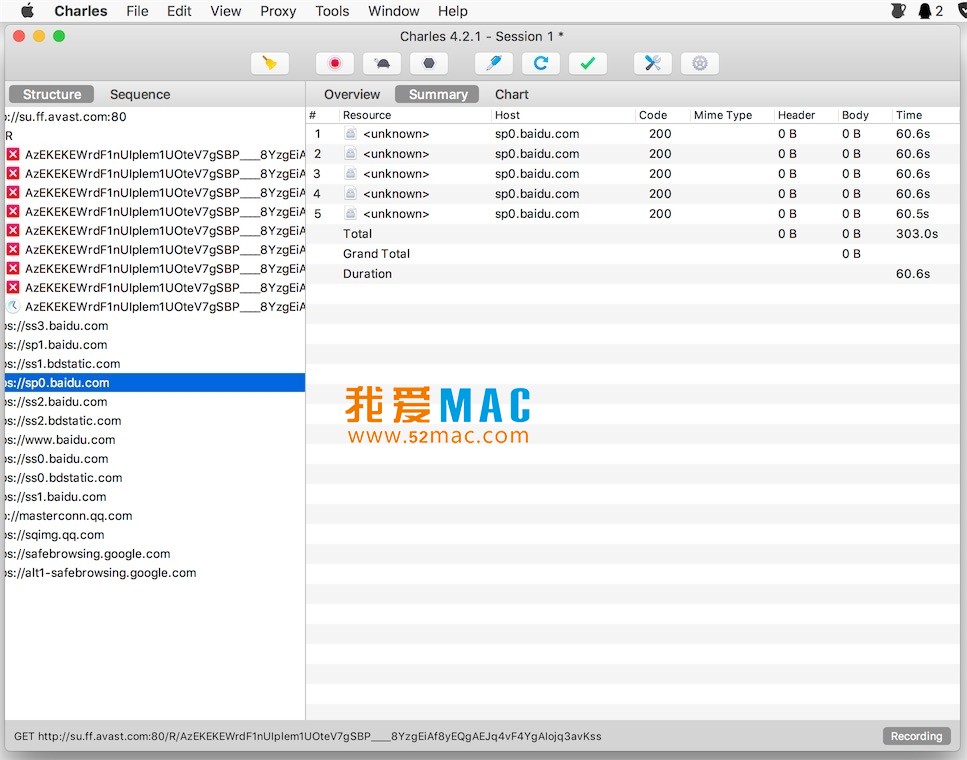Select su.ff.avast.com:80 host in tree
Screen dimensions: 967x760
66,117
